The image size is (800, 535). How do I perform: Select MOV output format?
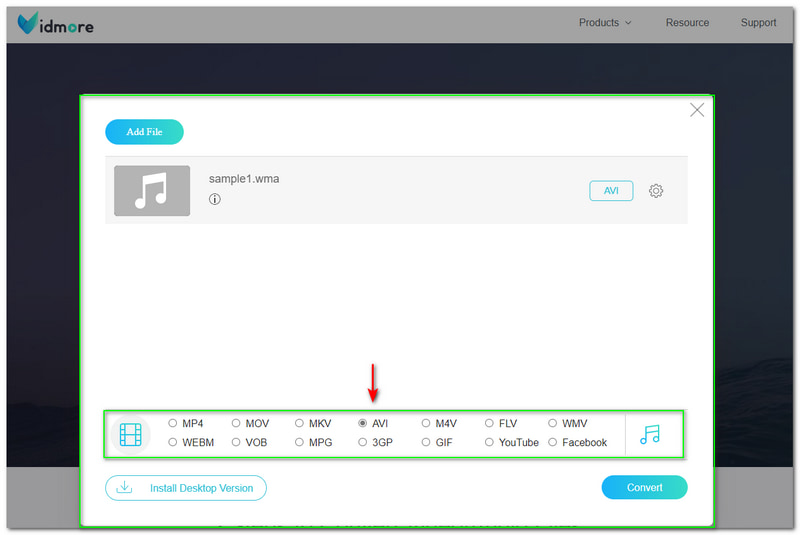point(236,423)
